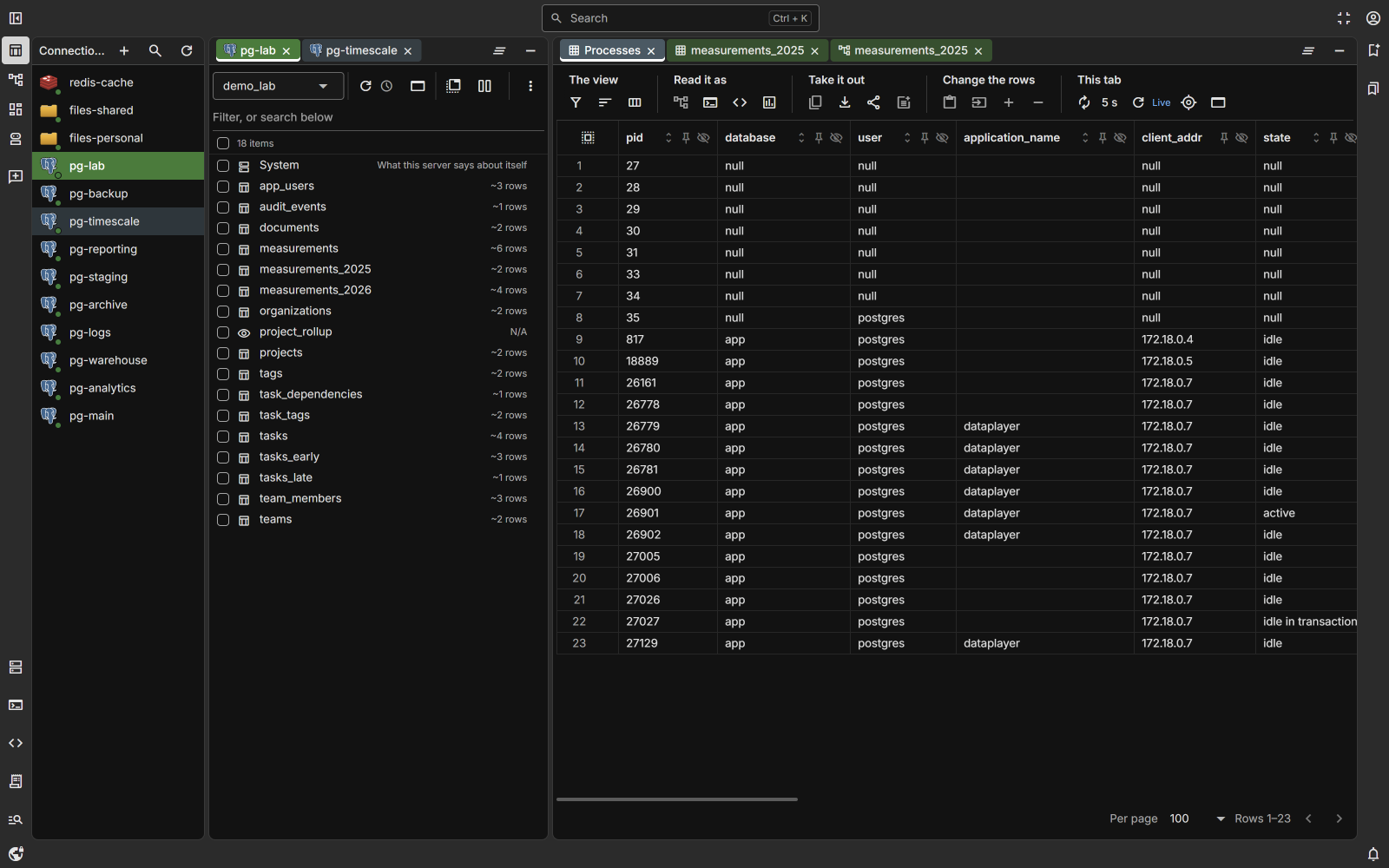Open the three-dot more options menu
The height and width of the screenshot is (868, 1389).
pos(530,86)
